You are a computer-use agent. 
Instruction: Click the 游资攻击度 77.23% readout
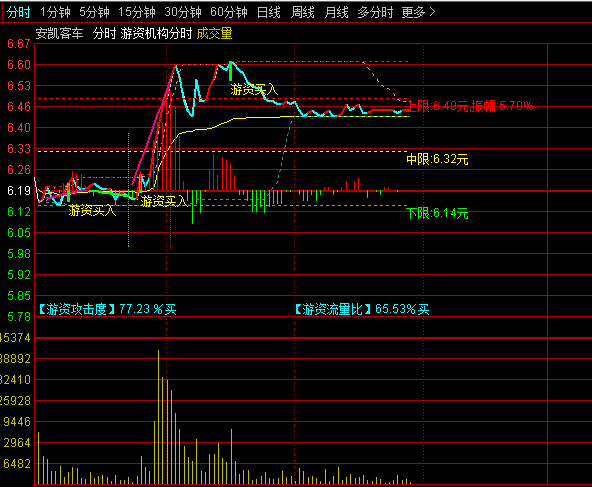click(107, 309)
